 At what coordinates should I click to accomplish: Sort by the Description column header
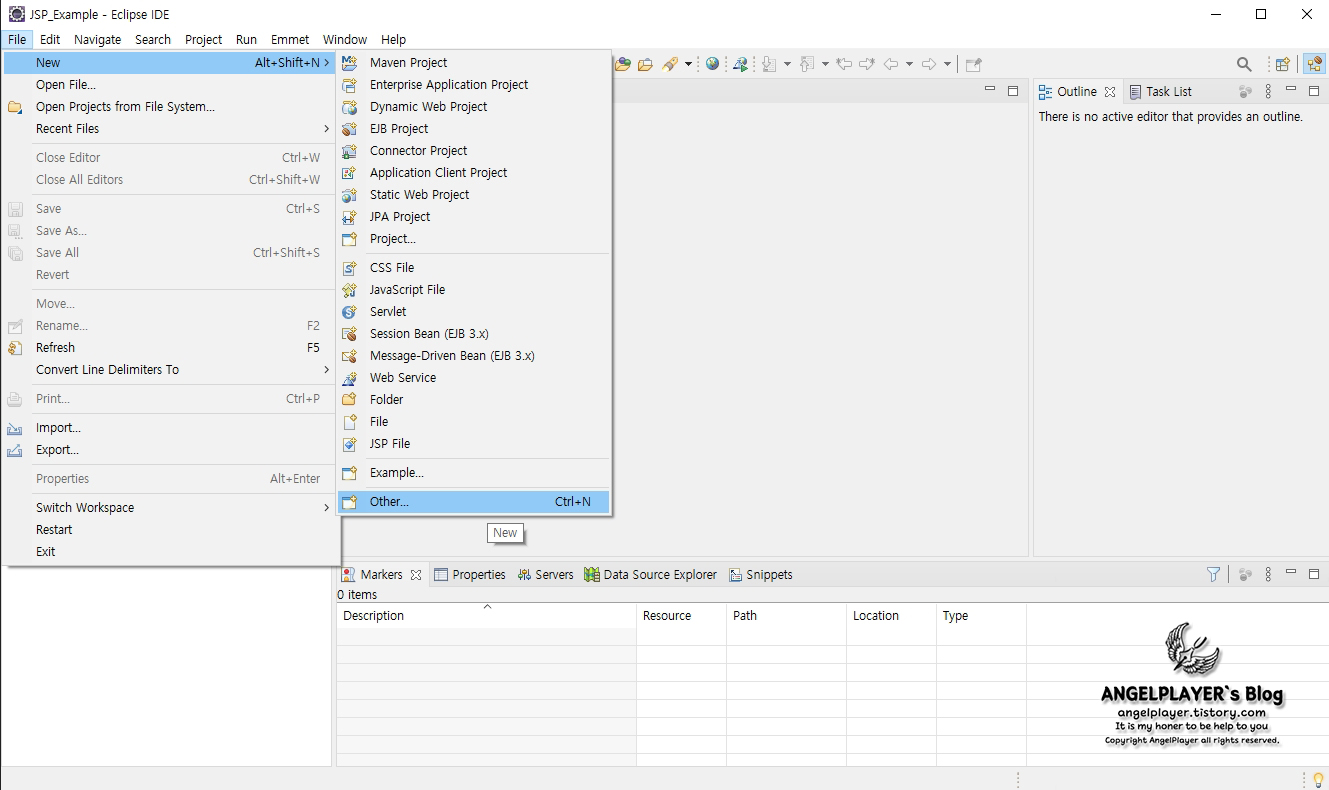(x=486, y=616)
